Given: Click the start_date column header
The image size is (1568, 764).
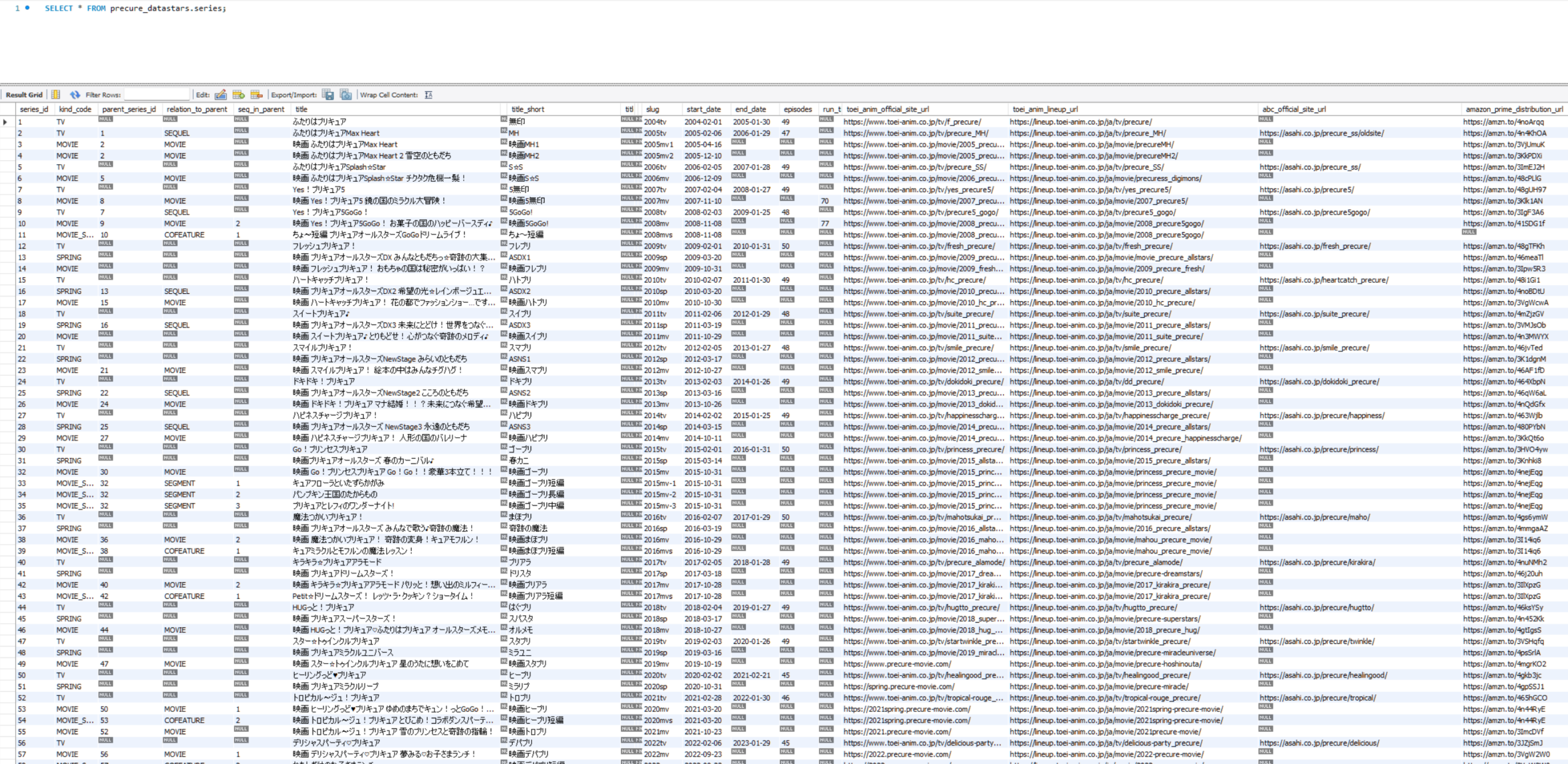Looking at the screenshot, I should [x=703, y=110].
